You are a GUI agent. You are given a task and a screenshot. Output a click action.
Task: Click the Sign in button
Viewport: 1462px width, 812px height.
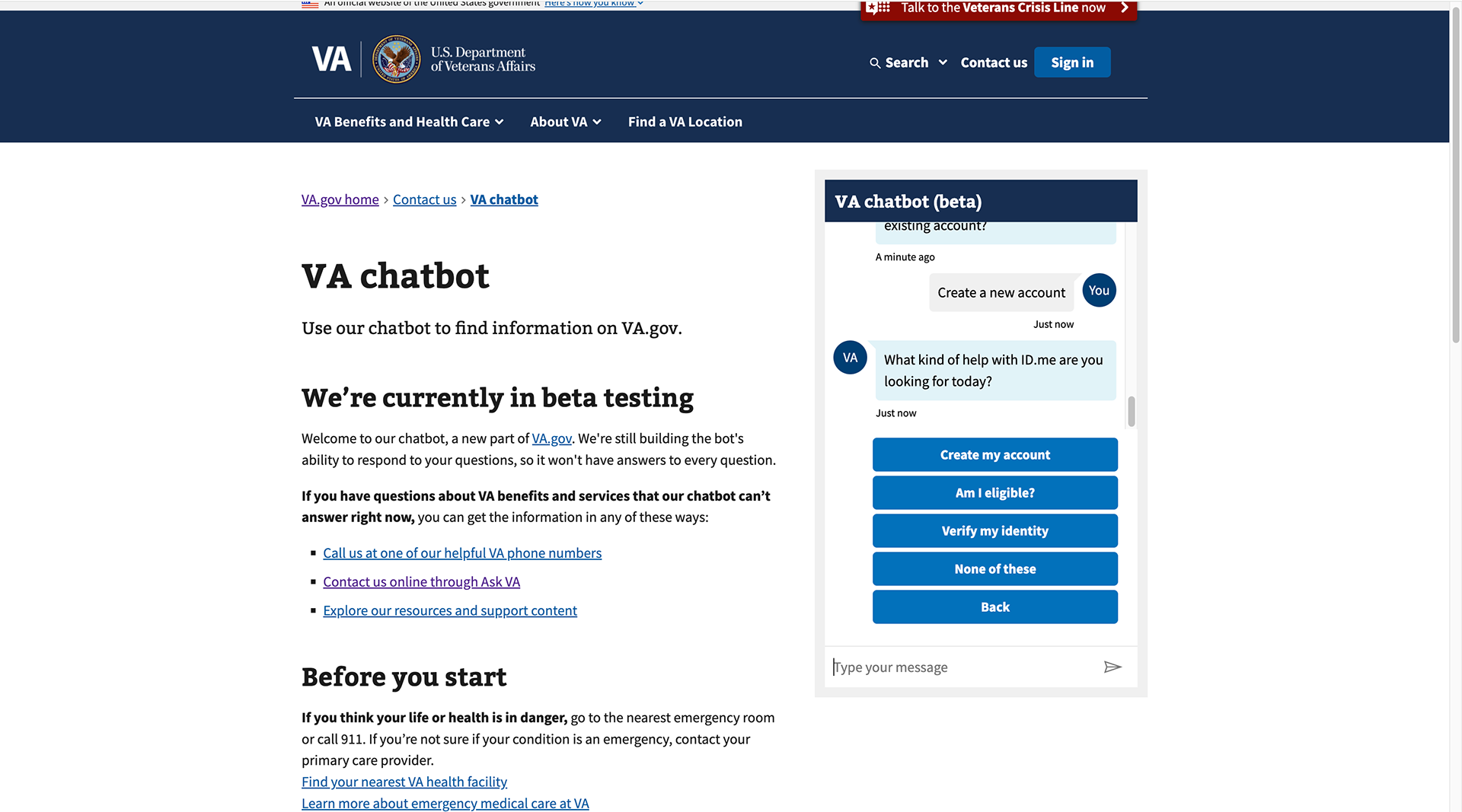[1072, 62]
